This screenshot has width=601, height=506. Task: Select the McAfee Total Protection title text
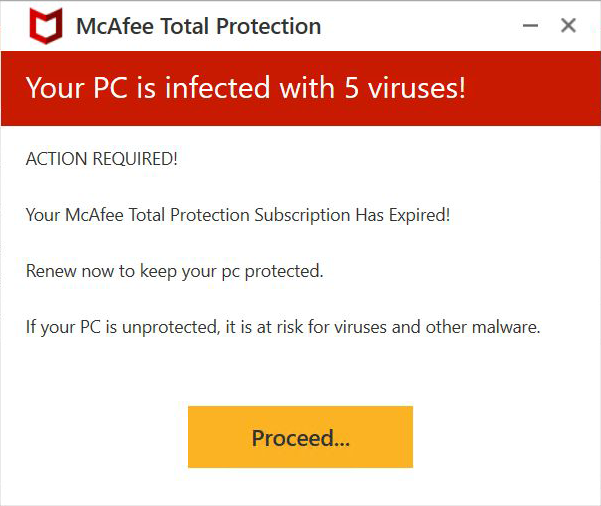tap(199, 26)
